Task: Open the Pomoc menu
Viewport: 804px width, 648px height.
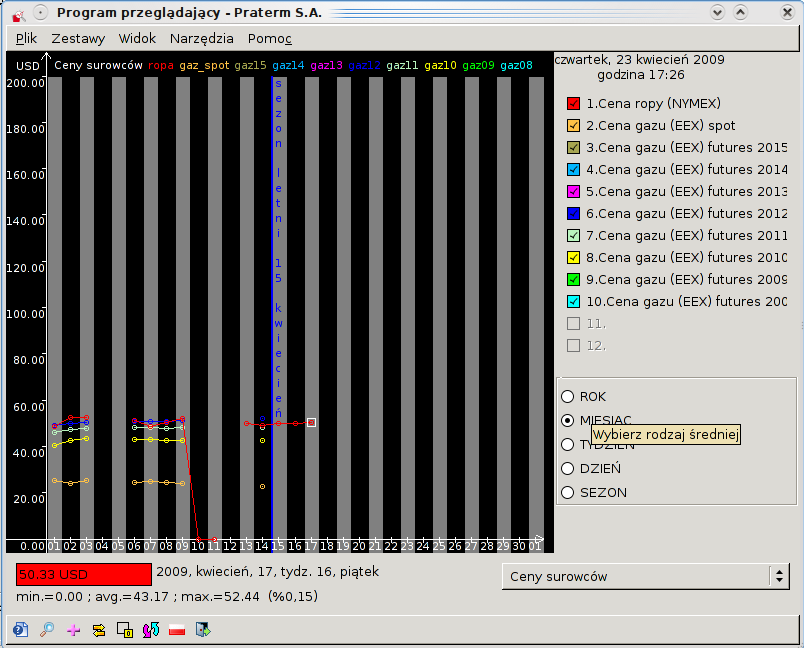Action: 270,38
